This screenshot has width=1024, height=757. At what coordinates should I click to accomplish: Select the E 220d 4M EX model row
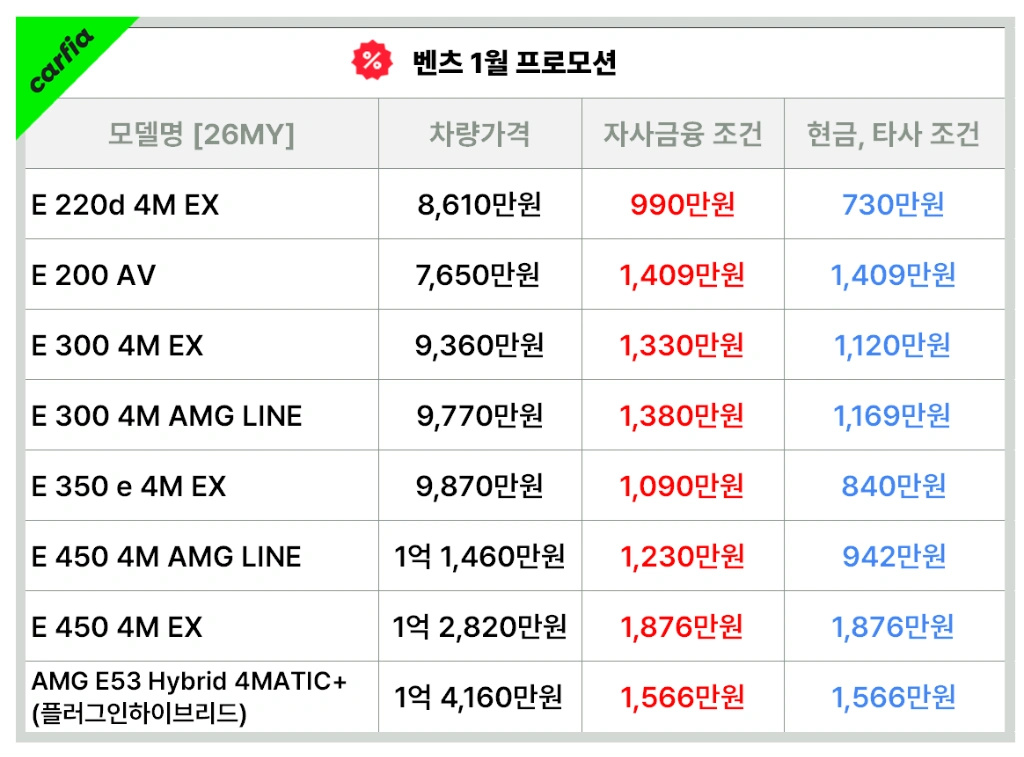515,204
